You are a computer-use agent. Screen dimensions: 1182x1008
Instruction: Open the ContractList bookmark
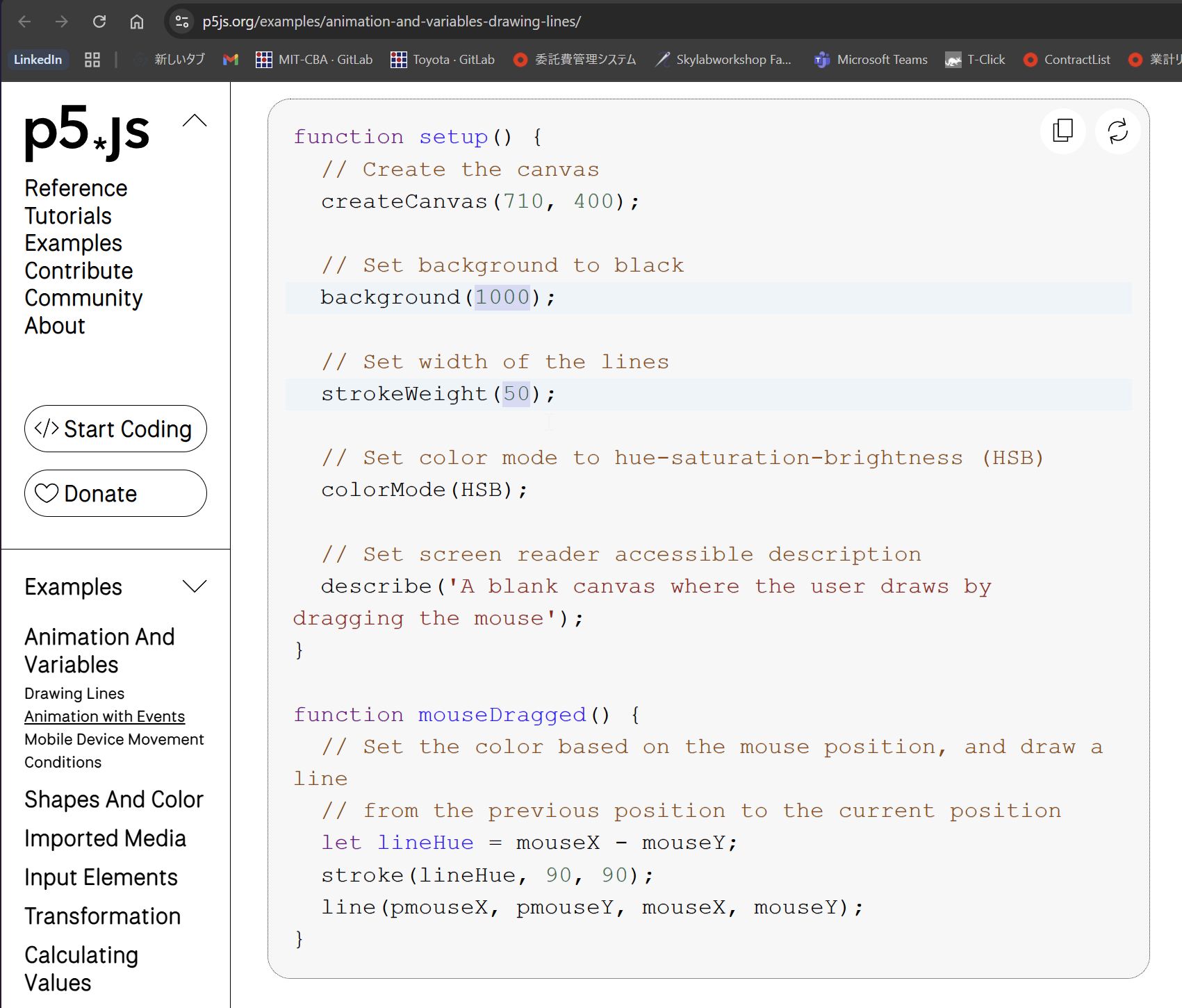[1067, 60]
